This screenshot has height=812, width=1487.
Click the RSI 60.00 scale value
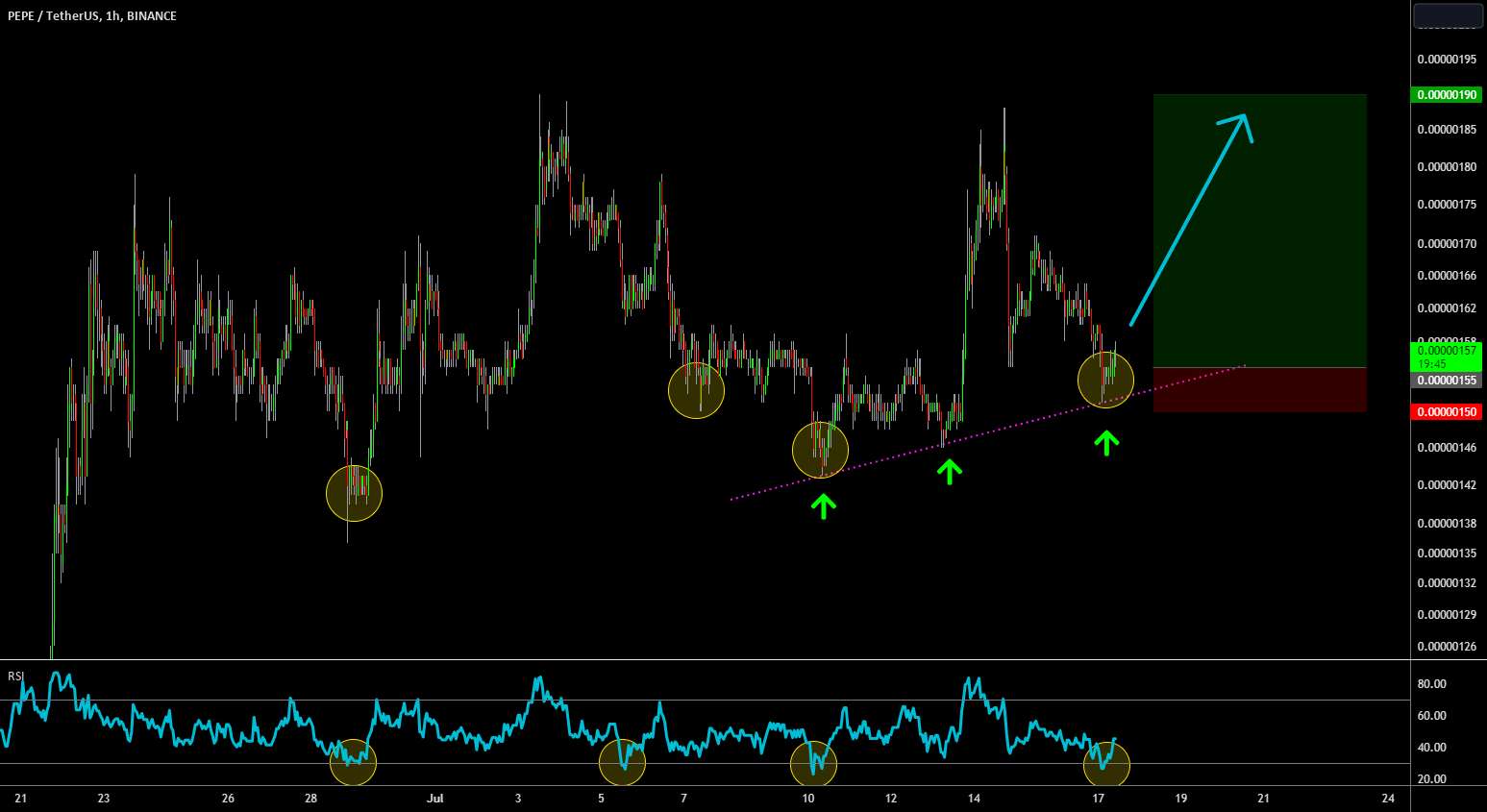[x=1432, y=716]
